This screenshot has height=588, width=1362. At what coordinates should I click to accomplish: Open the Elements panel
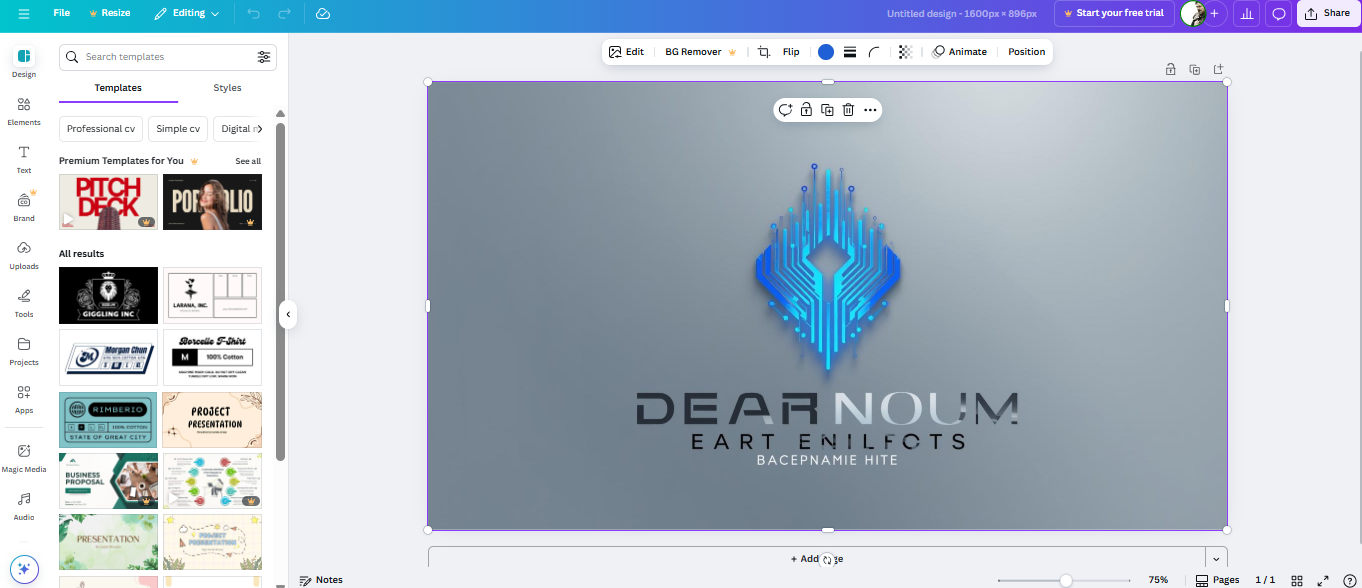[x=23, y=110]
